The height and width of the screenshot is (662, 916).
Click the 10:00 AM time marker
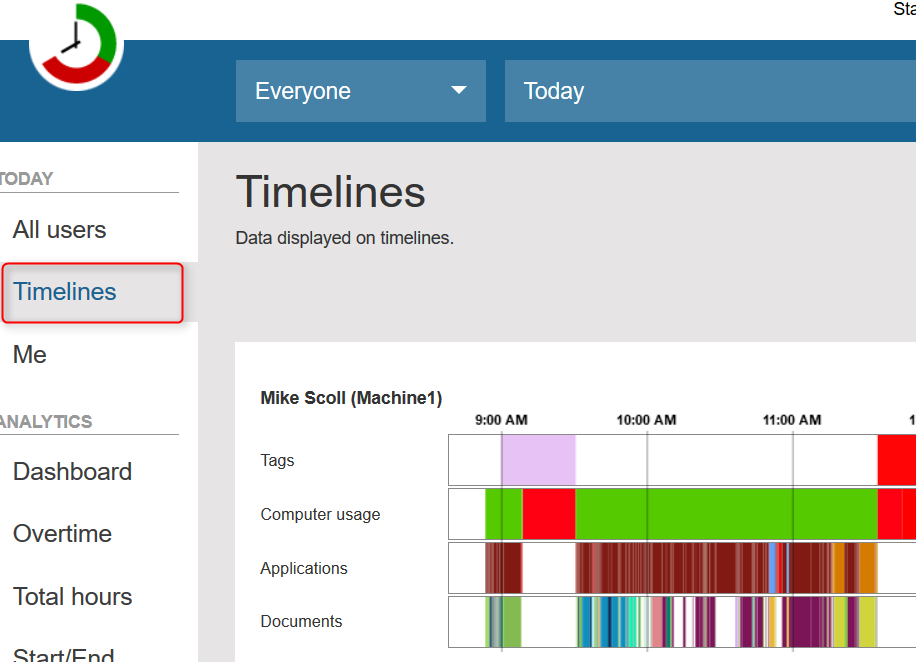[646, 420]
